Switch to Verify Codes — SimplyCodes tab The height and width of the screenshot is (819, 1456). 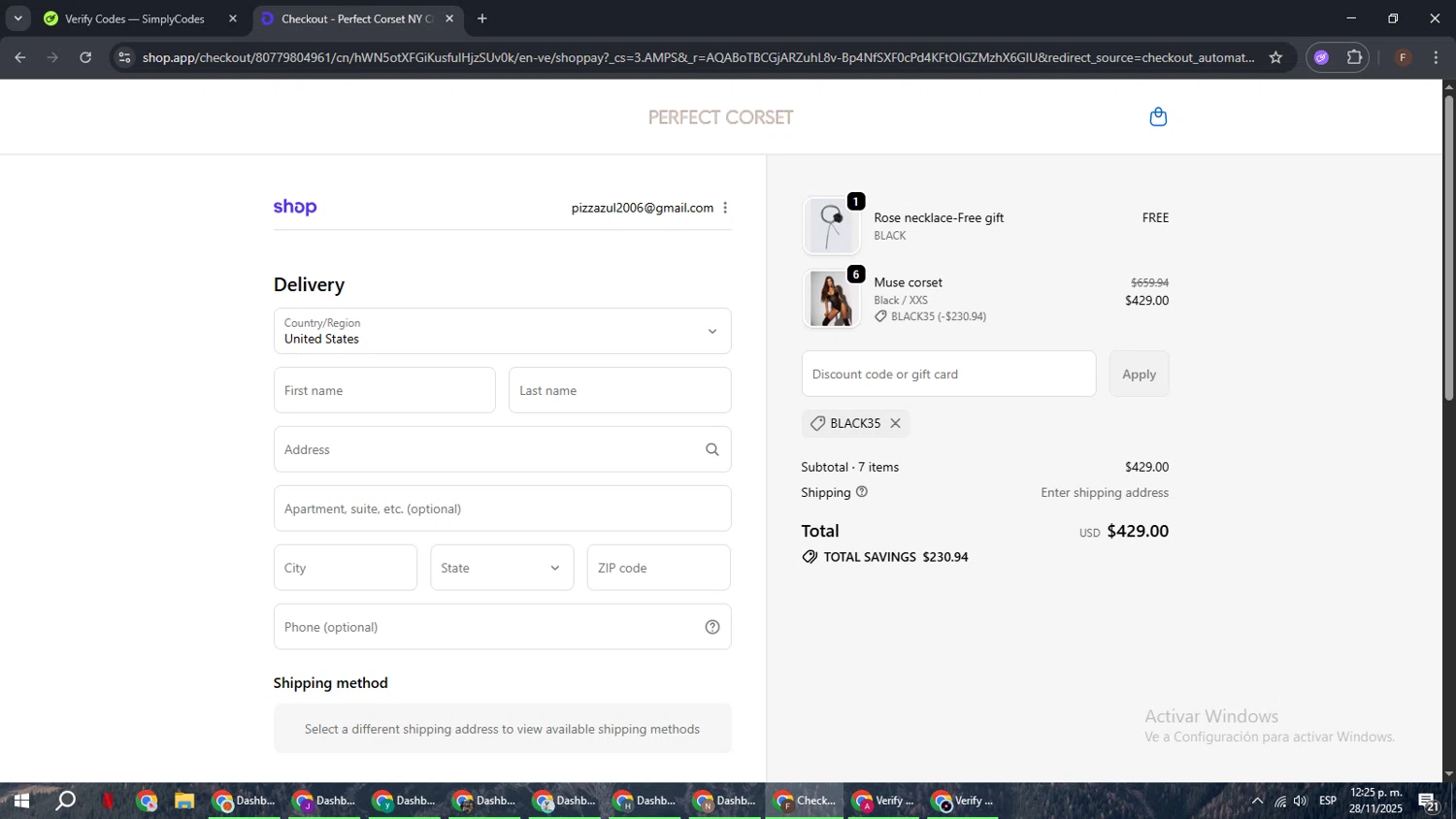click(x=135, y=18)
